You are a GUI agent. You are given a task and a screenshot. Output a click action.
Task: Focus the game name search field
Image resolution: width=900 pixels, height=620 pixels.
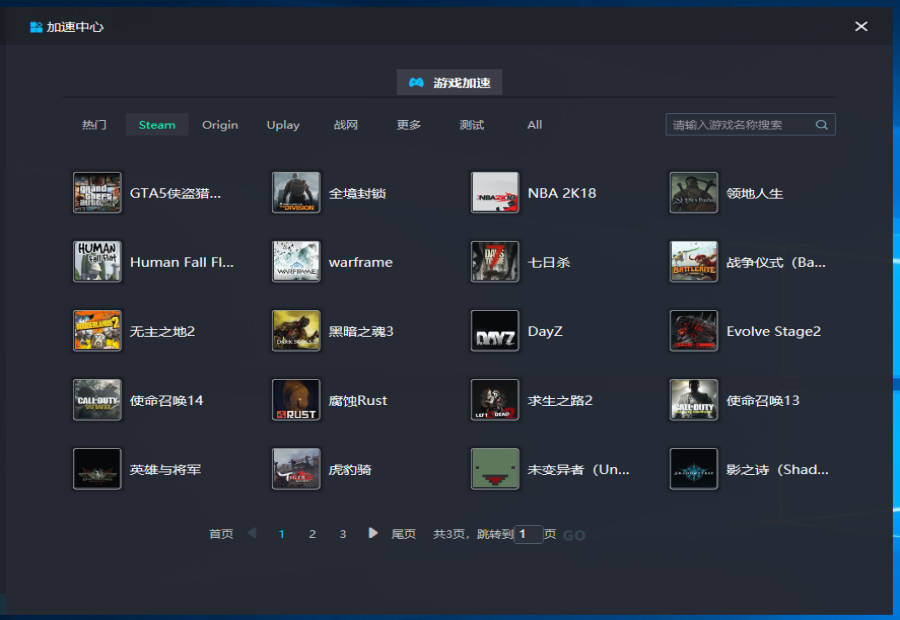coord(740,125)
